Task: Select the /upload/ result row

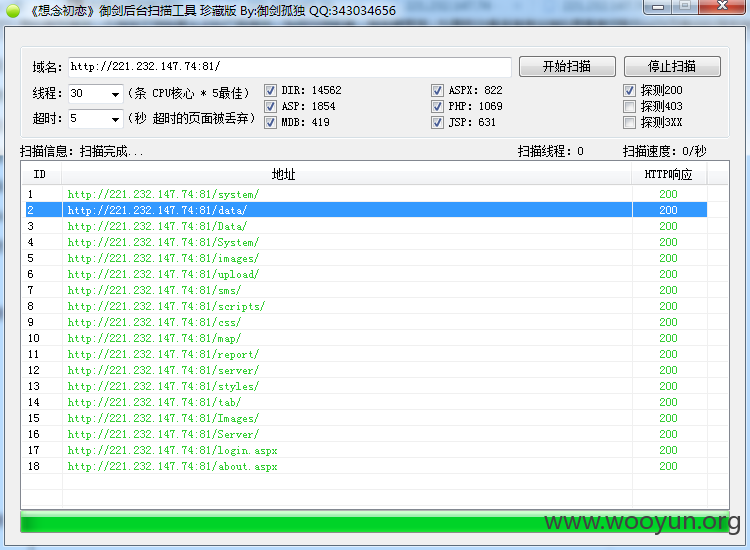Action: pyautogui.click(x=366, y=274)
